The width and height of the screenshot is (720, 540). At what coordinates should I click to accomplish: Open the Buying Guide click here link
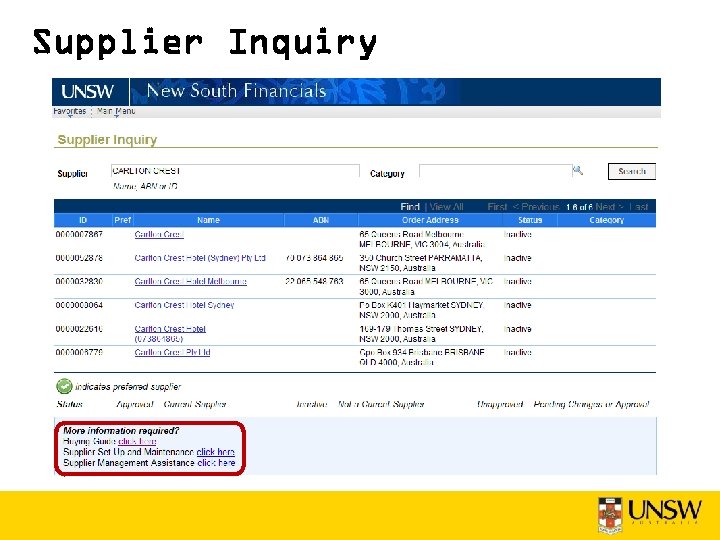click(x=137, y=441)
